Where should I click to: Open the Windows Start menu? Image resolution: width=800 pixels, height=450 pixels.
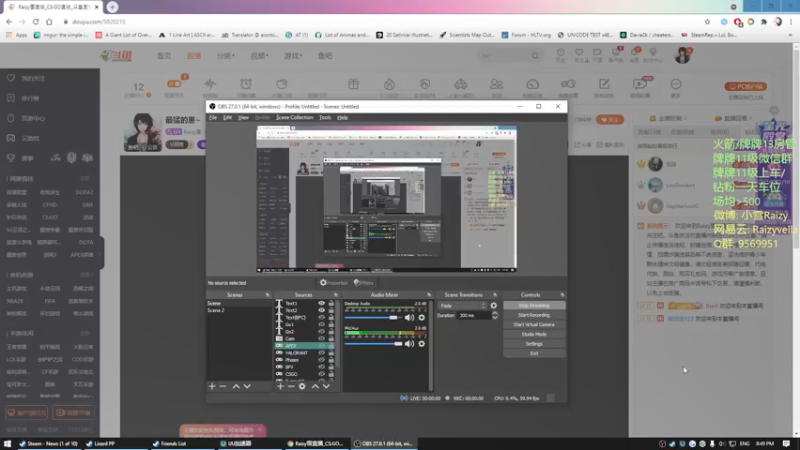(7, 443)
